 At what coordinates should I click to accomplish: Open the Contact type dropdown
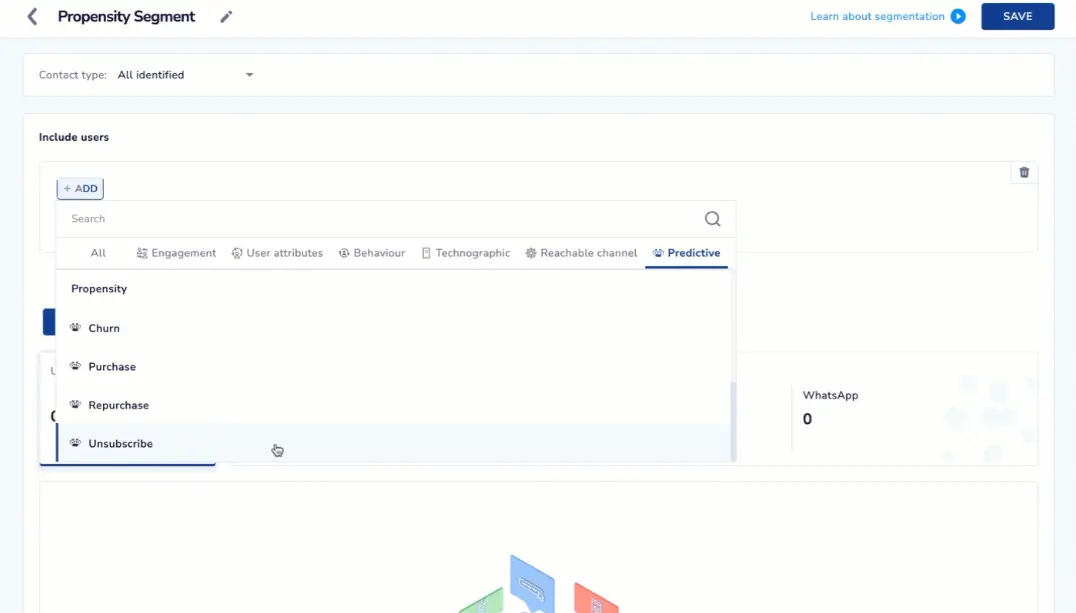point(185,75)
